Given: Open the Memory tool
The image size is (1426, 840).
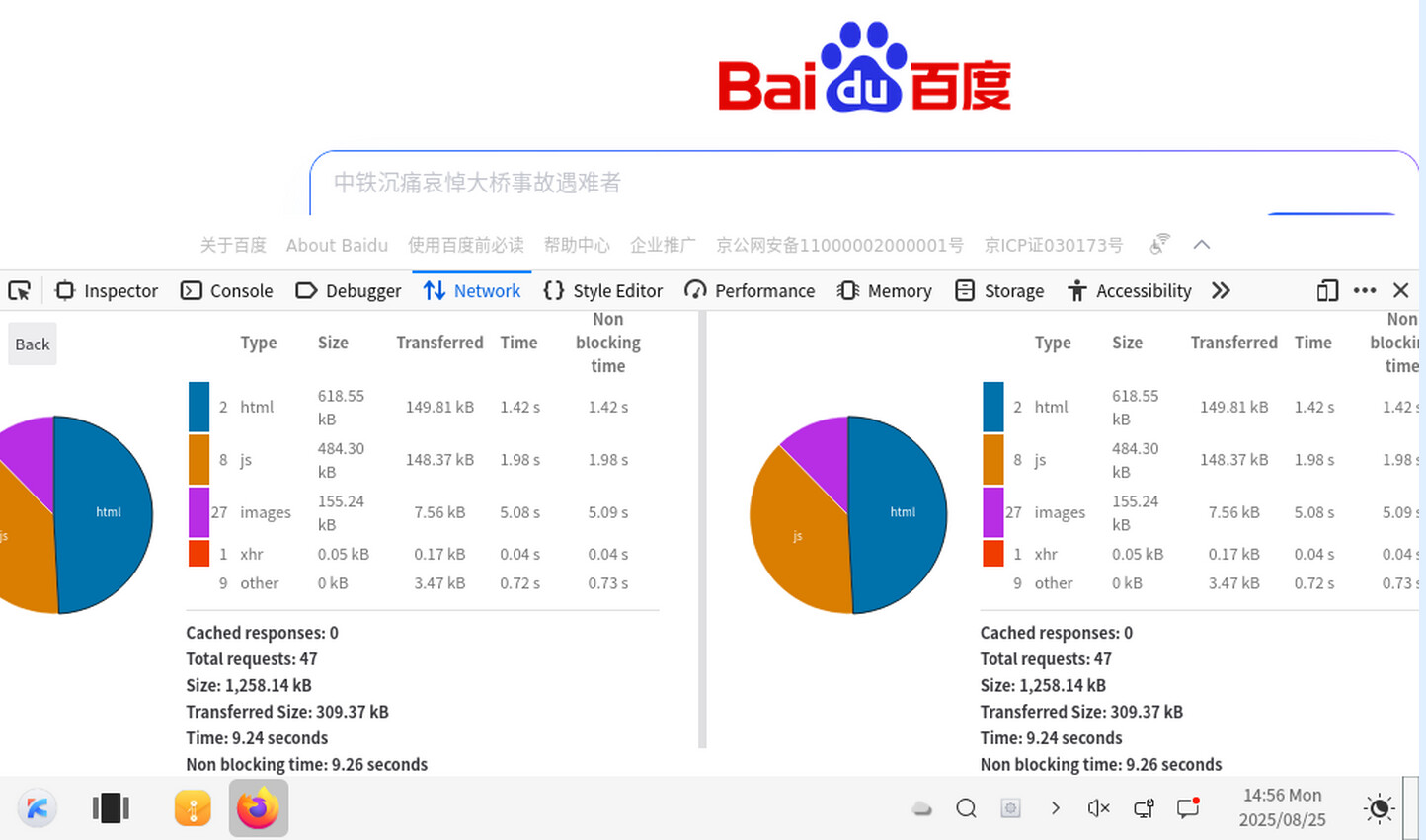Looking at the screenshot, I should (885, 290).
